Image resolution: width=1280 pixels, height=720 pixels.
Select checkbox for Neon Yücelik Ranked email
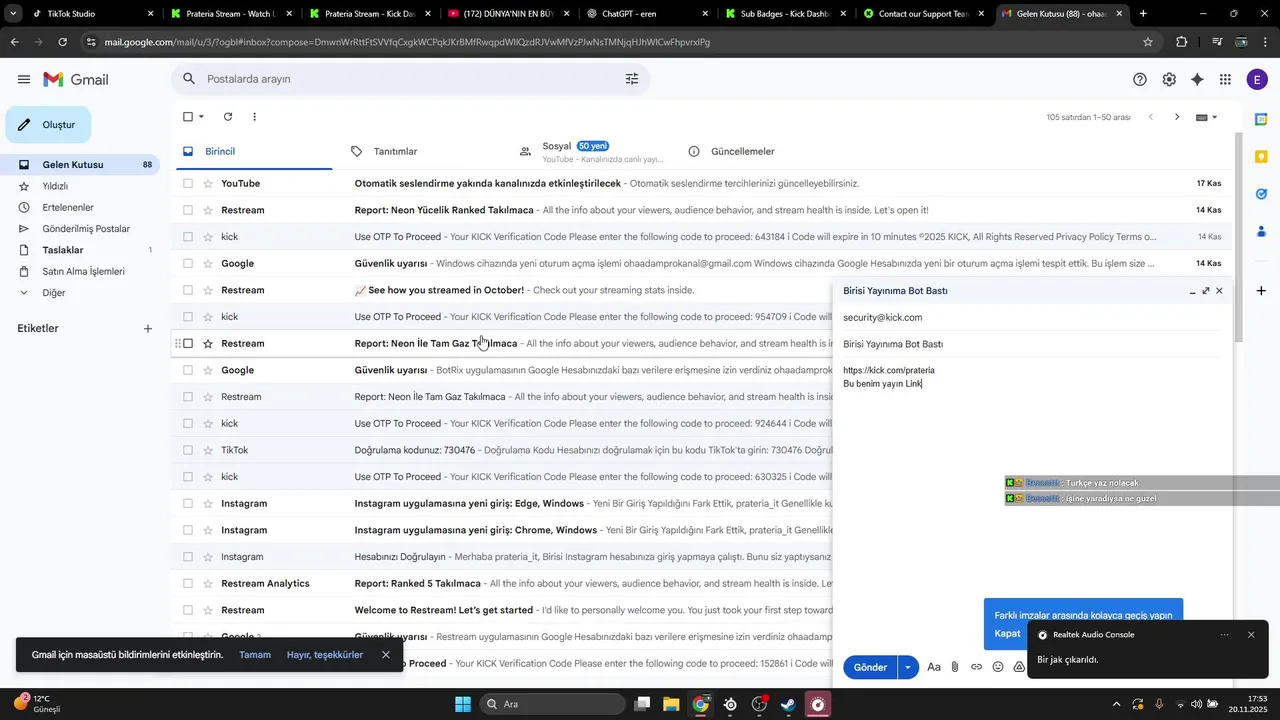[x=188, y=210]
